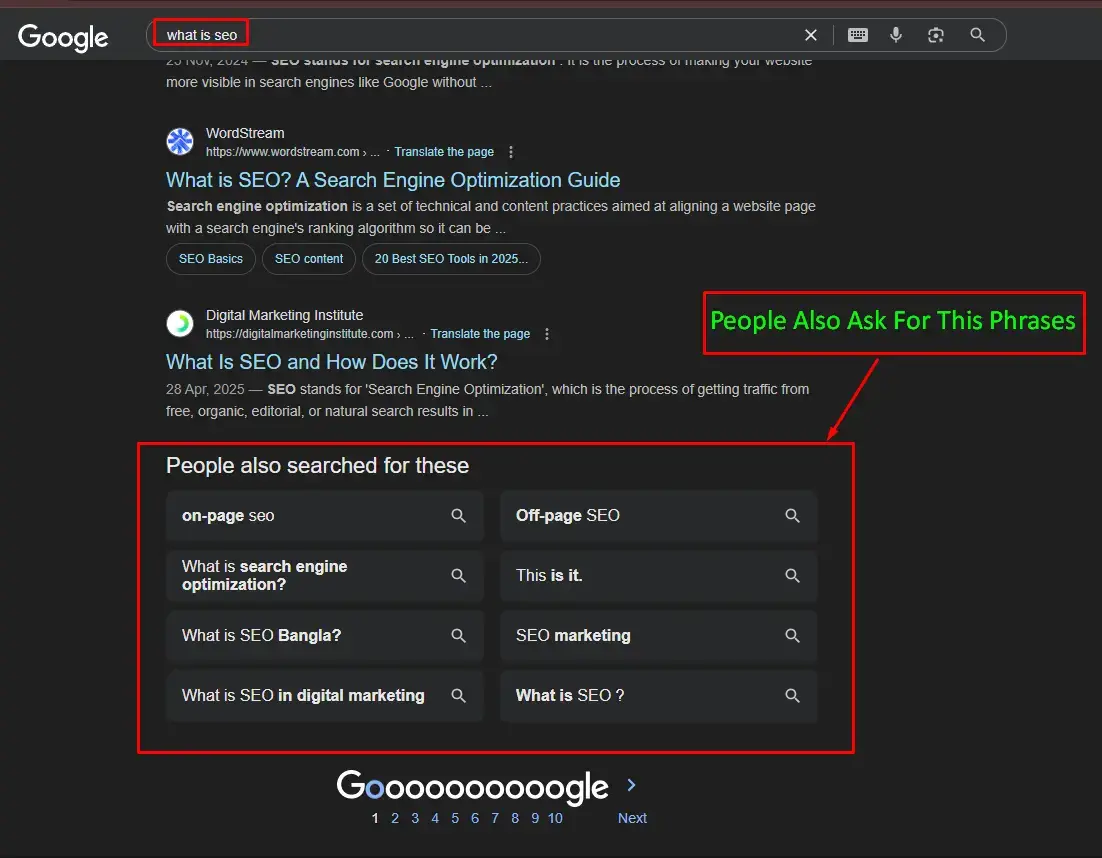This screenshot has width=1102, height=858.
Task: Select the 20 Best SEO Tools chip
Action: coord(451,259)
